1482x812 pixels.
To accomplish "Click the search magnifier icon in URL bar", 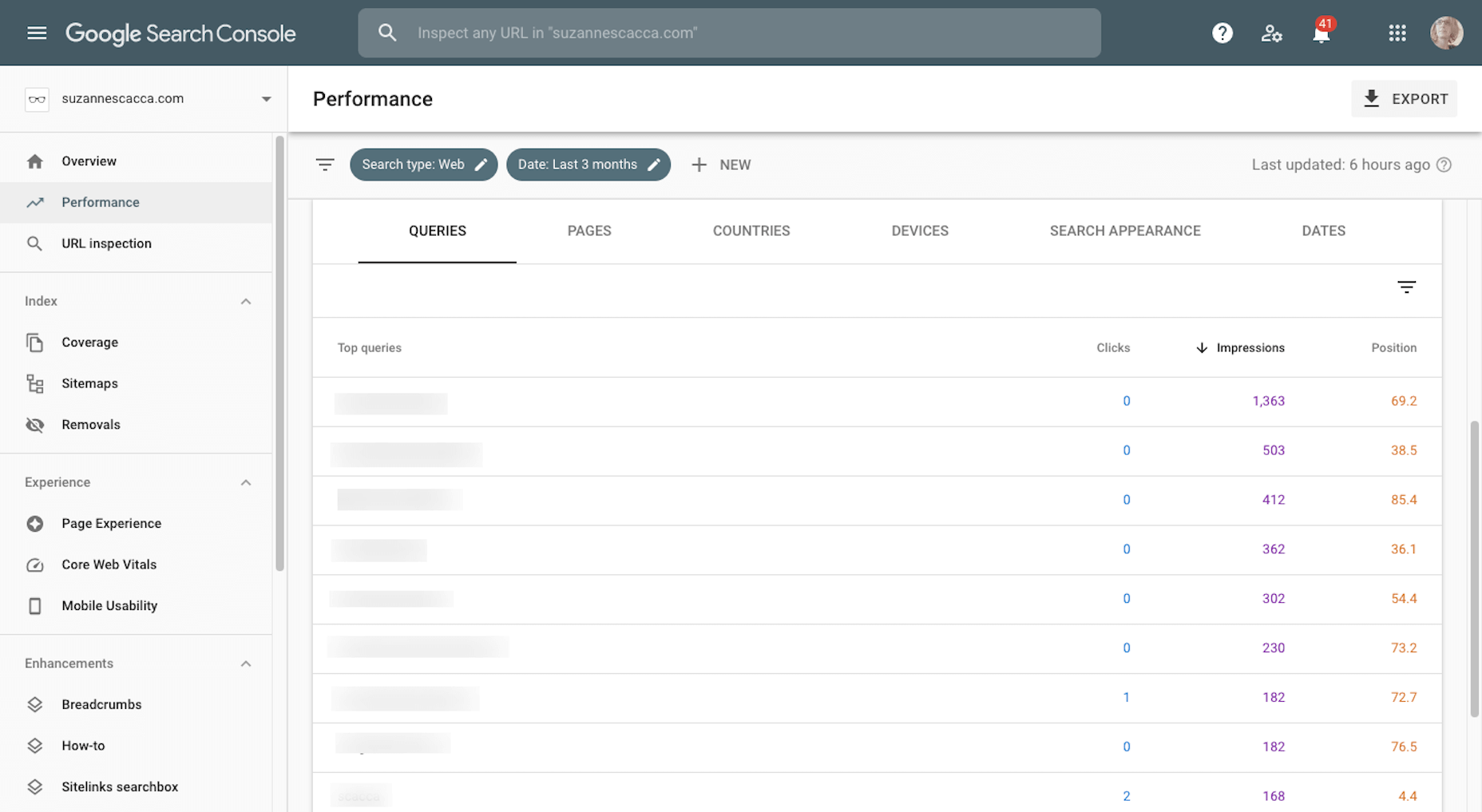I will click(387, 33).
